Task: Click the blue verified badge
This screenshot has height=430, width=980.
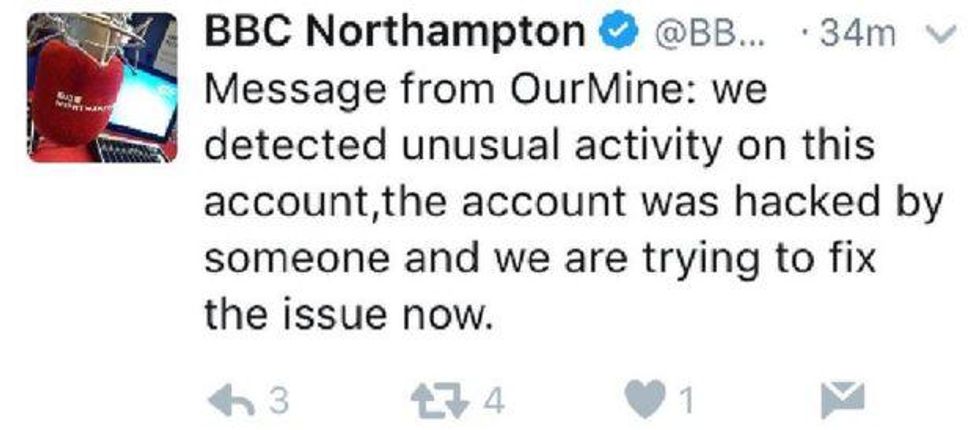Action: tap(618, 34)
